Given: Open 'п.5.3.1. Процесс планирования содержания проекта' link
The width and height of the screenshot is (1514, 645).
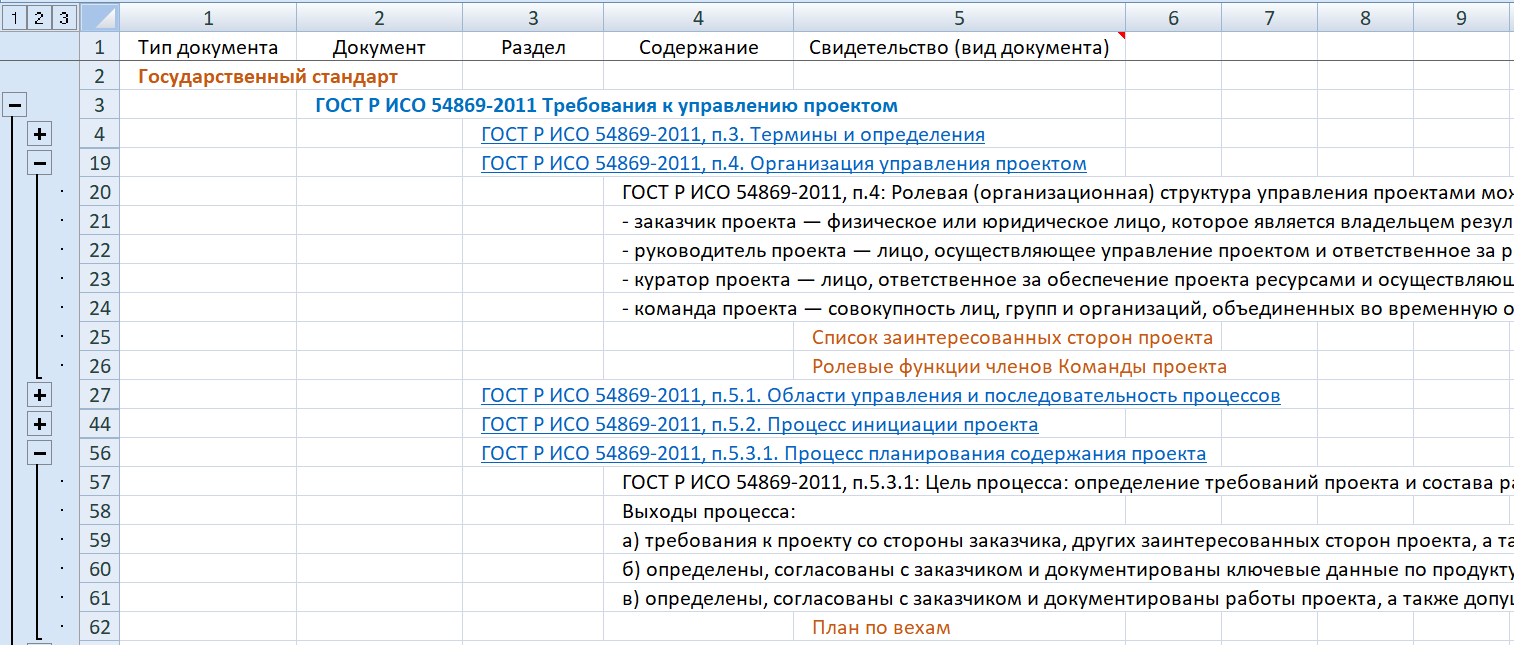Looking at the screenshot, I should (x=843, y=454).
